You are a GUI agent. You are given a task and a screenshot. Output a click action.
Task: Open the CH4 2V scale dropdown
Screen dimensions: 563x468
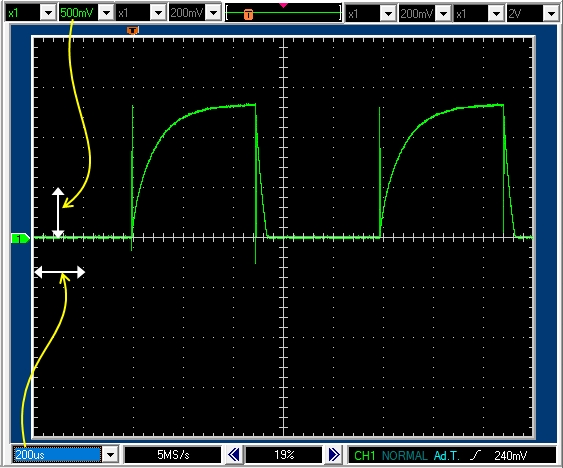(x=551, y=14)
